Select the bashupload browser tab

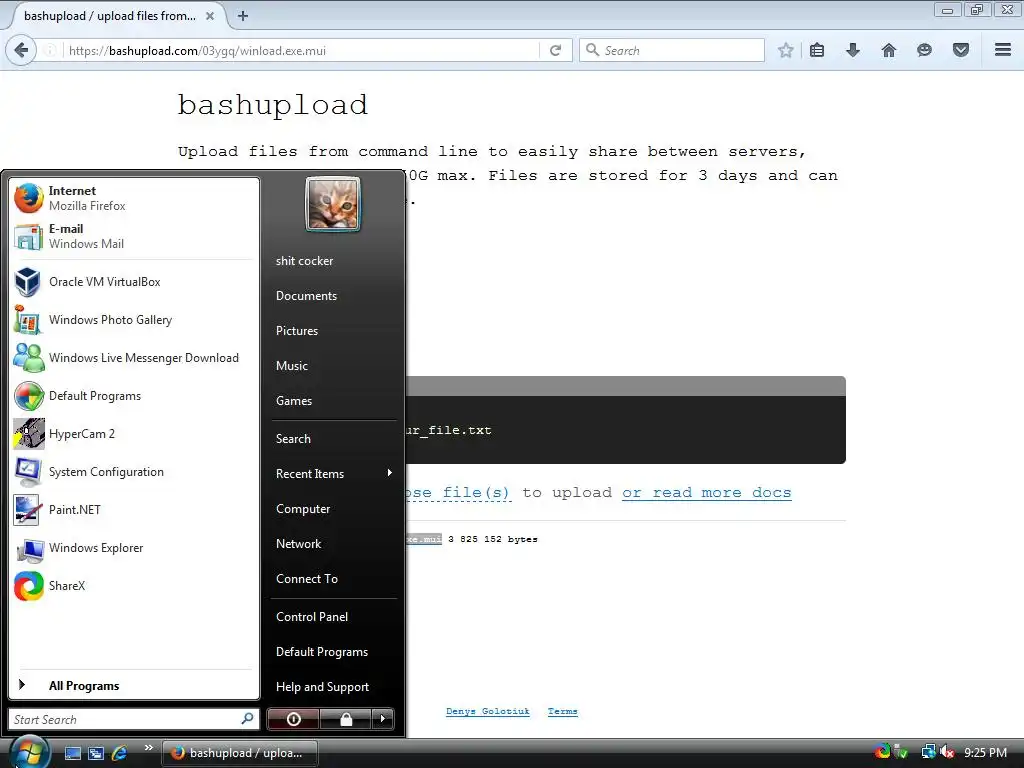116,16
